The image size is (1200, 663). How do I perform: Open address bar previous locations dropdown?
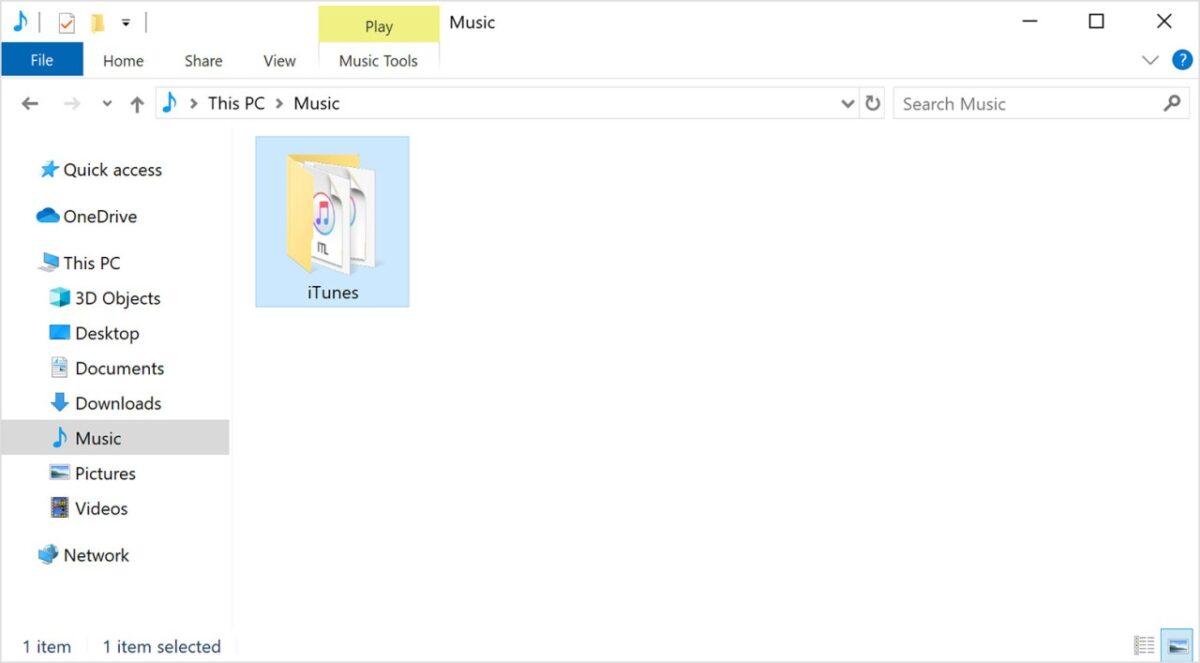[847, 104]
